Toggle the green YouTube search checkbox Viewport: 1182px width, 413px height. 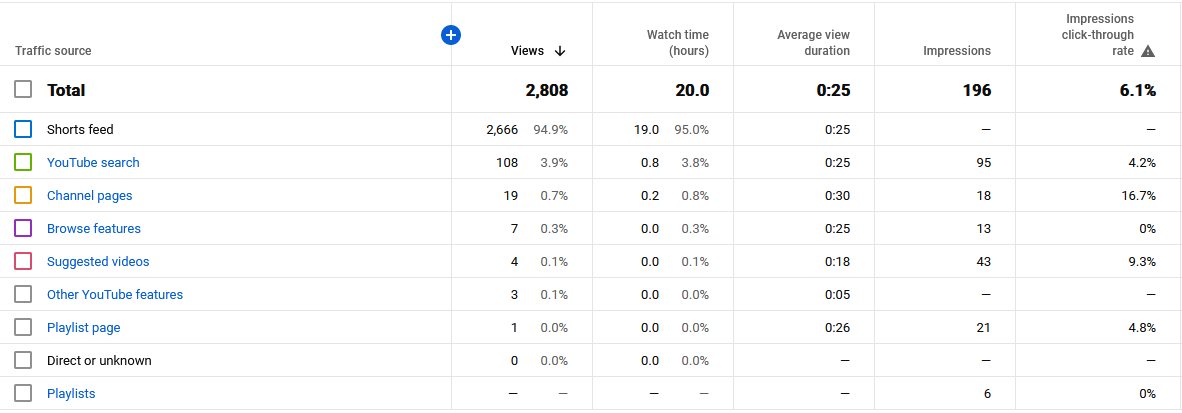[x=23, y=162]
